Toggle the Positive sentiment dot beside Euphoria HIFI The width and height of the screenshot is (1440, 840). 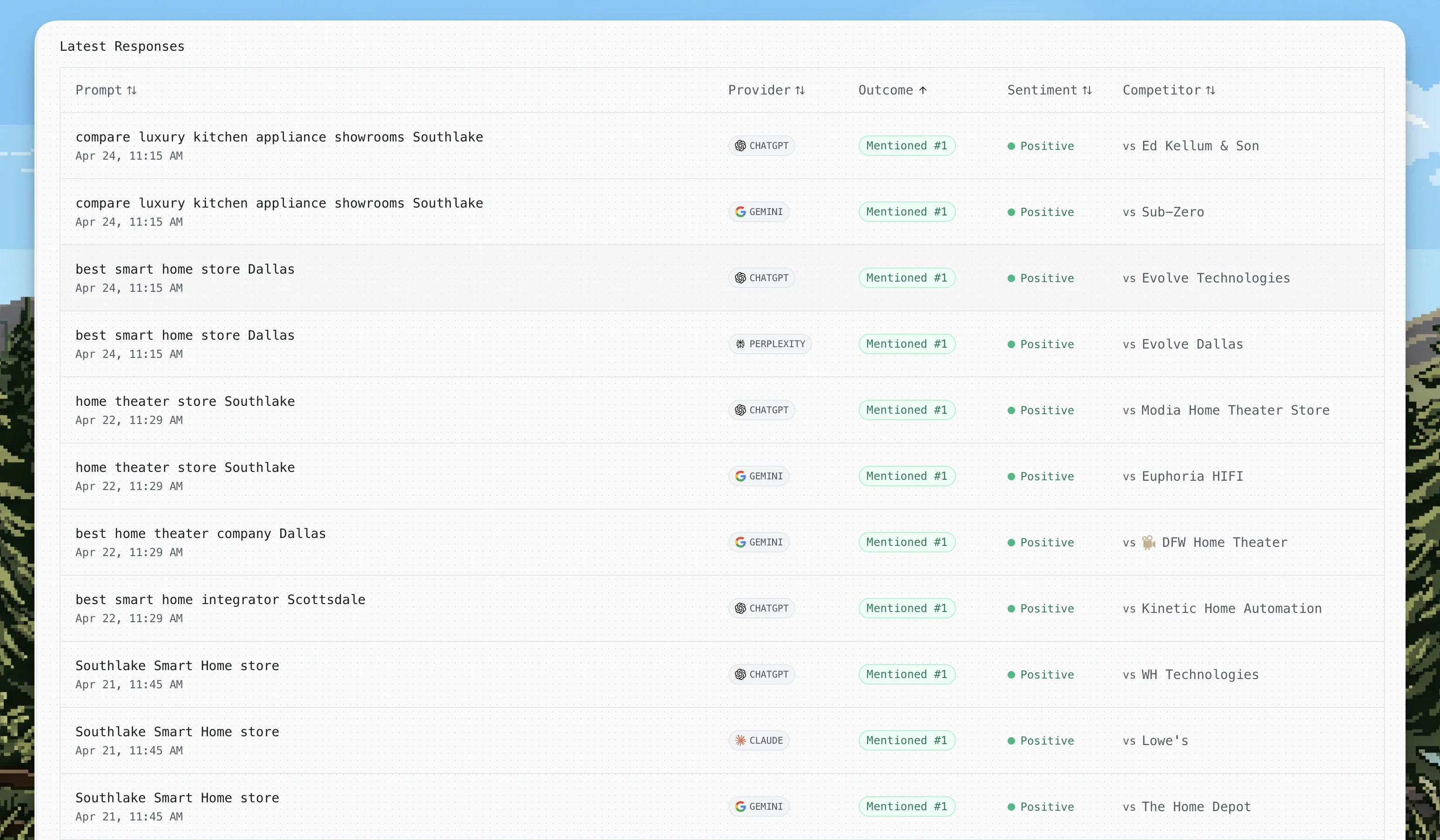(x=1012, y=476)
